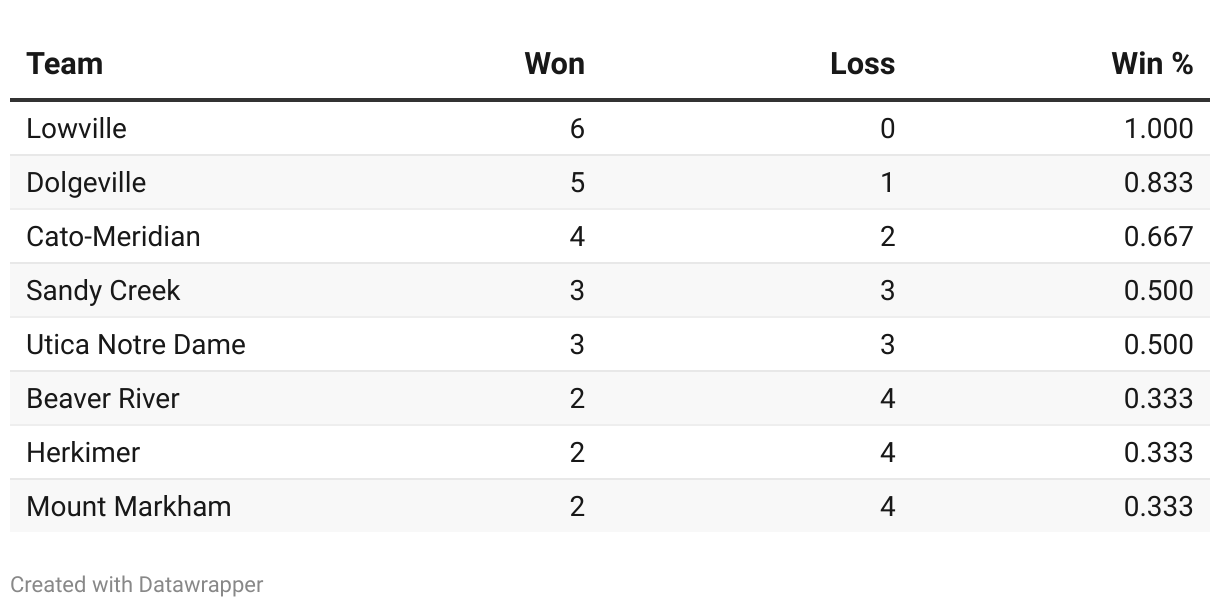Select the Sandy Creek team cell
Image resolution: width=1220 pixels, height=608 pixels.
click(x=104, y=291)
